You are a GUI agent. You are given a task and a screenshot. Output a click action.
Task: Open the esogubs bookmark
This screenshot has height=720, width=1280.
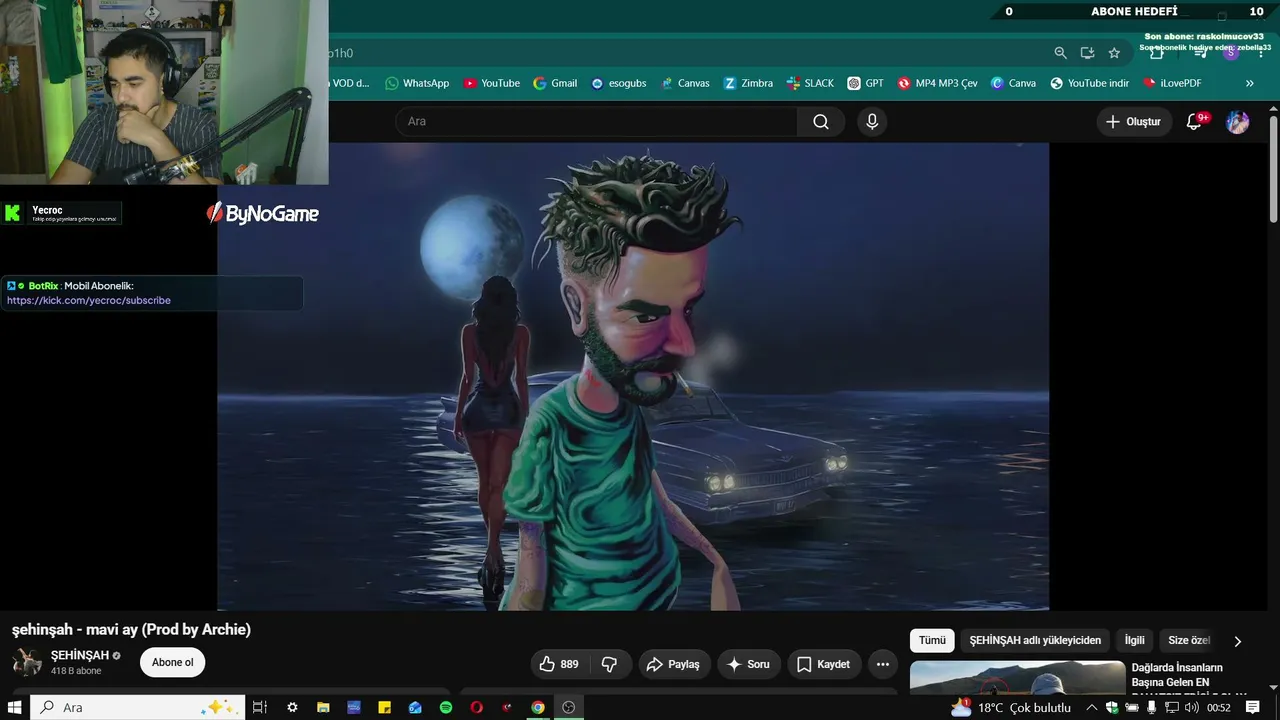click(x=618, y=83)
